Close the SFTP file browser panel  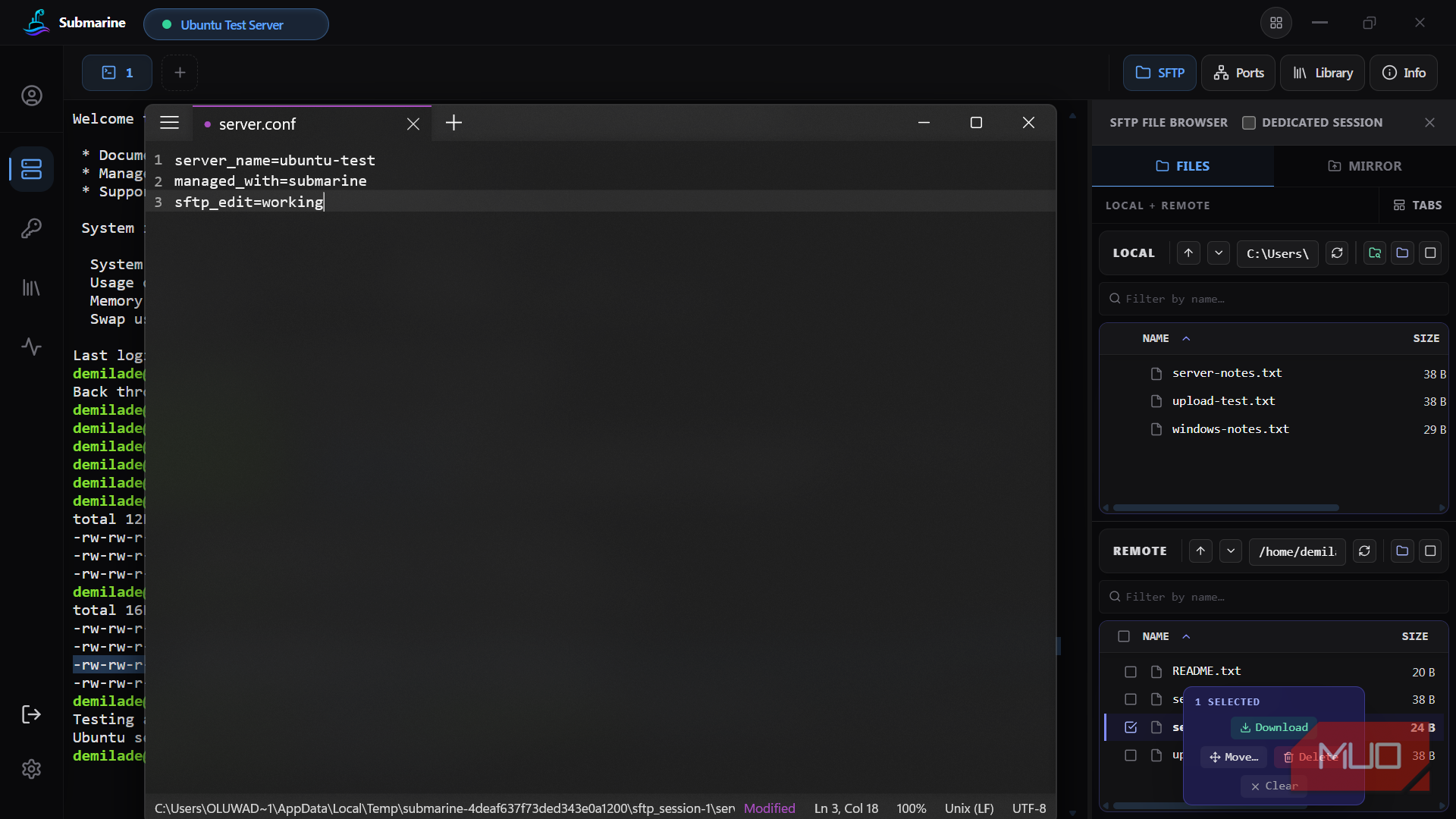click(1429, 123)
